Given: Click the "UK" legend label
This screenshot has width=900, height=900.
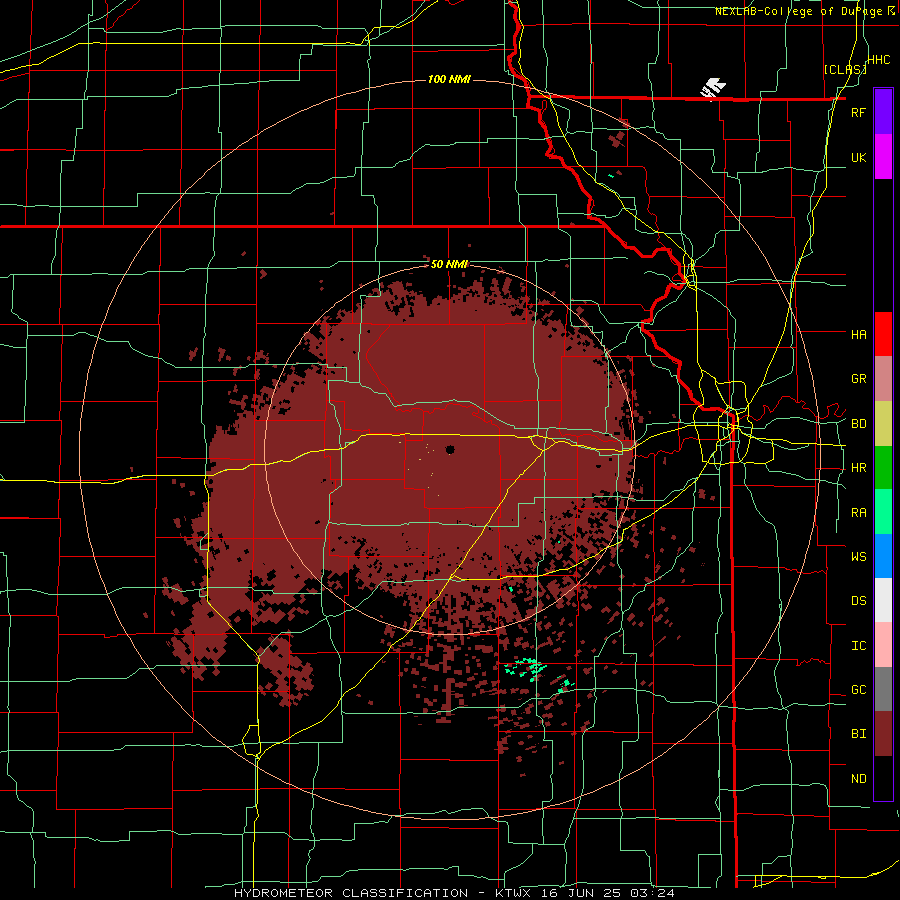Looking at the screenshot, I should click(x=858, y=157).
